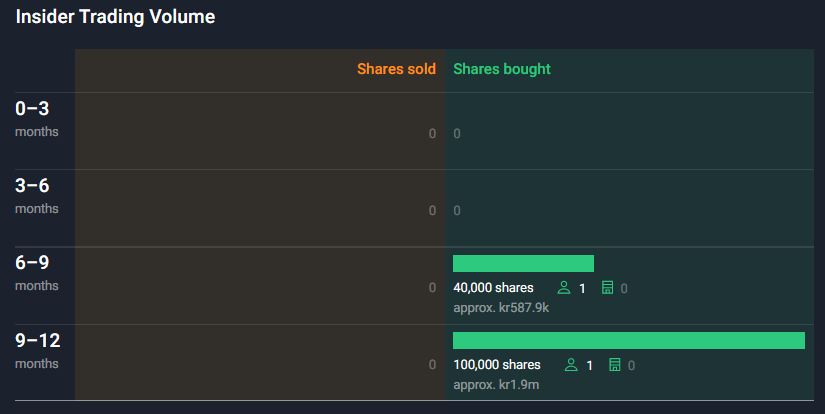Click the 40,000 shares label
825x414 pixels.
pyautogui.click(x=494, y=288)
